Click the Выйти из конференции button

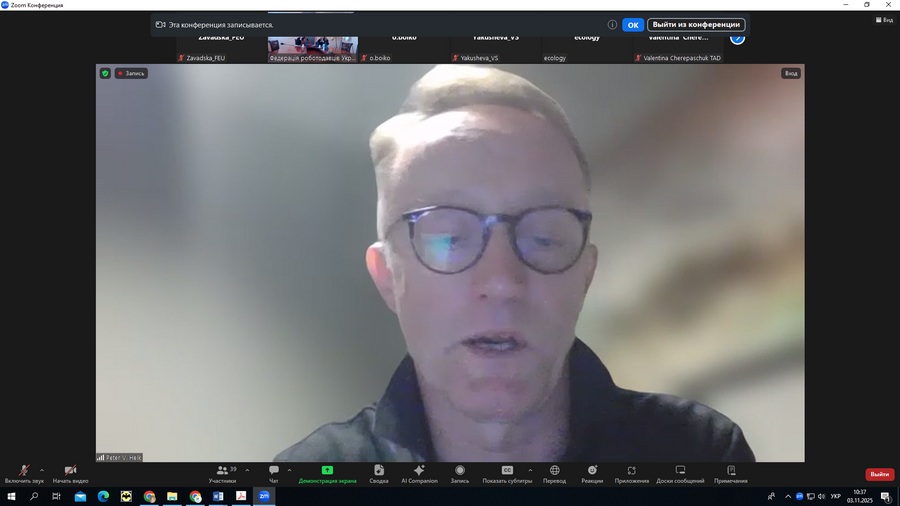696,25
